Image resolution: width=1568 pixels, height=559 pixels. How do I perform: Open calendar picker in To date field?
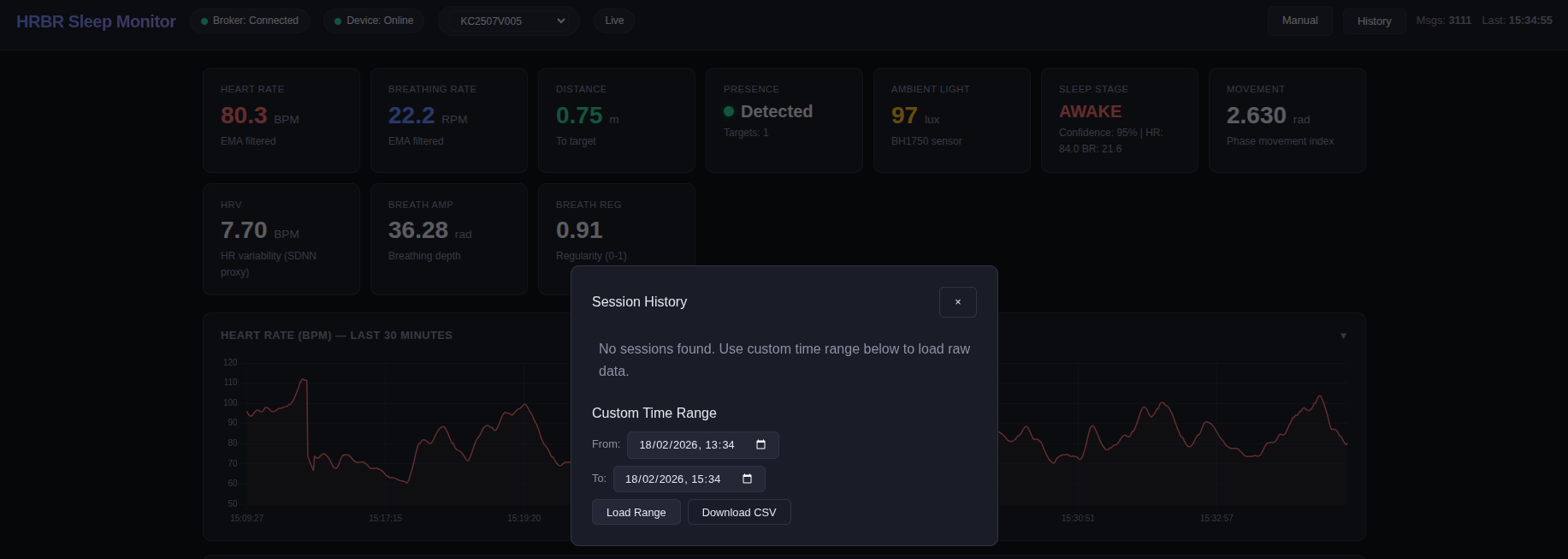pyautogui.click(x=747, y=479)
